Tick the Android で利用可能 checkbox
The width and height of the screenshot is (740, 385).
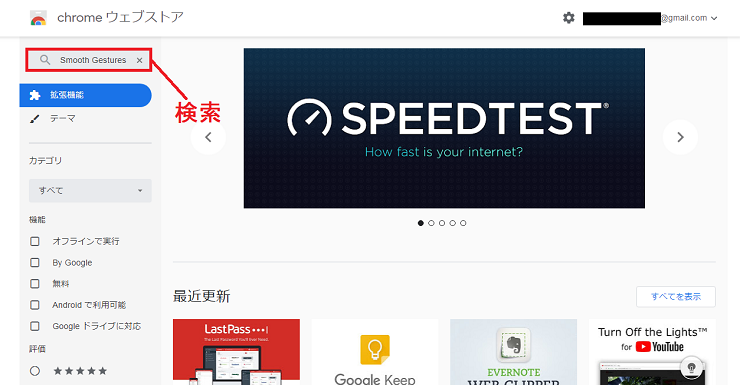pyautogui.click(x=35, y=305)
